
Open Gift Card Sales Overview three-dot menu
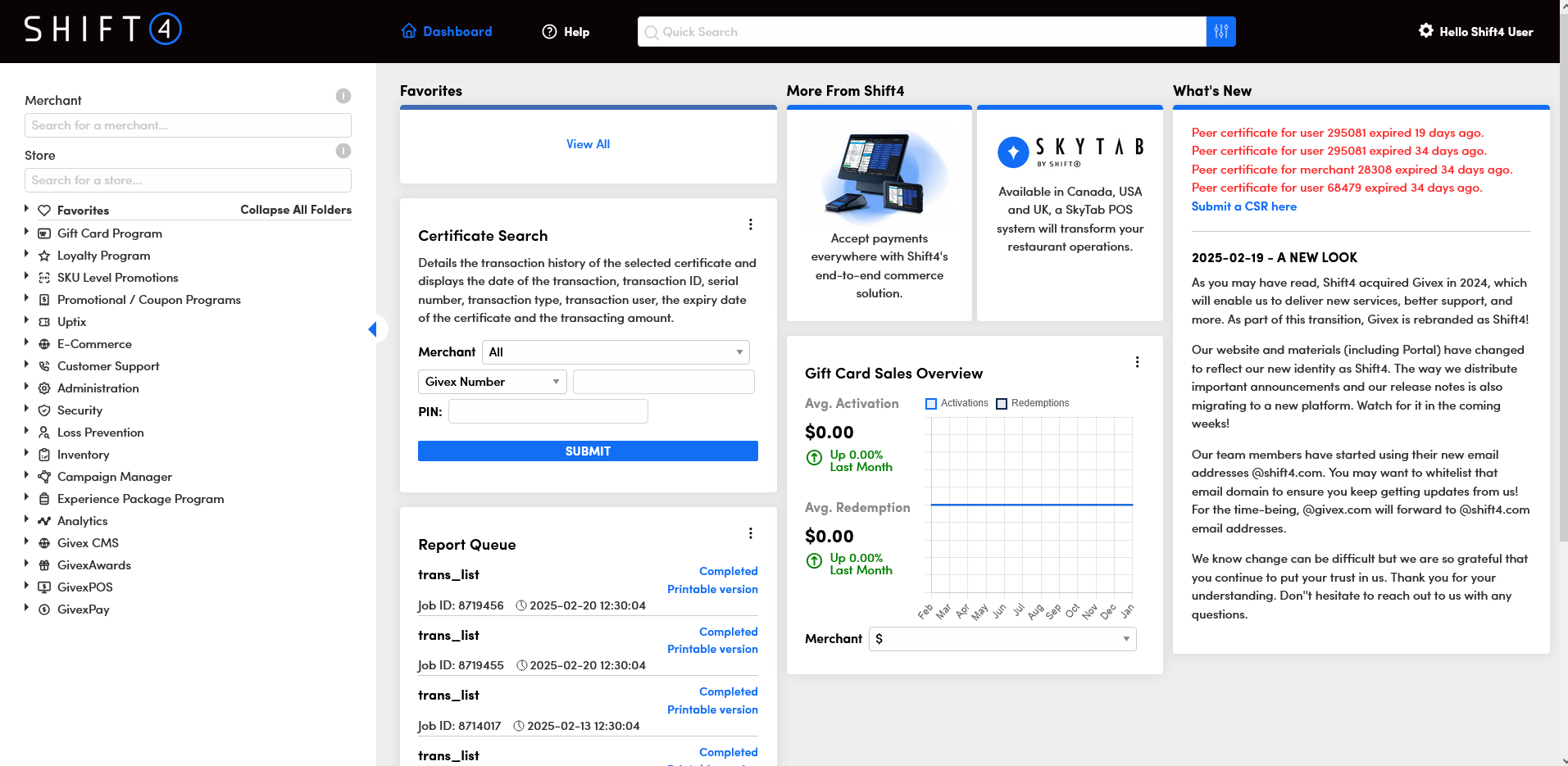(x=1137, y=362)
